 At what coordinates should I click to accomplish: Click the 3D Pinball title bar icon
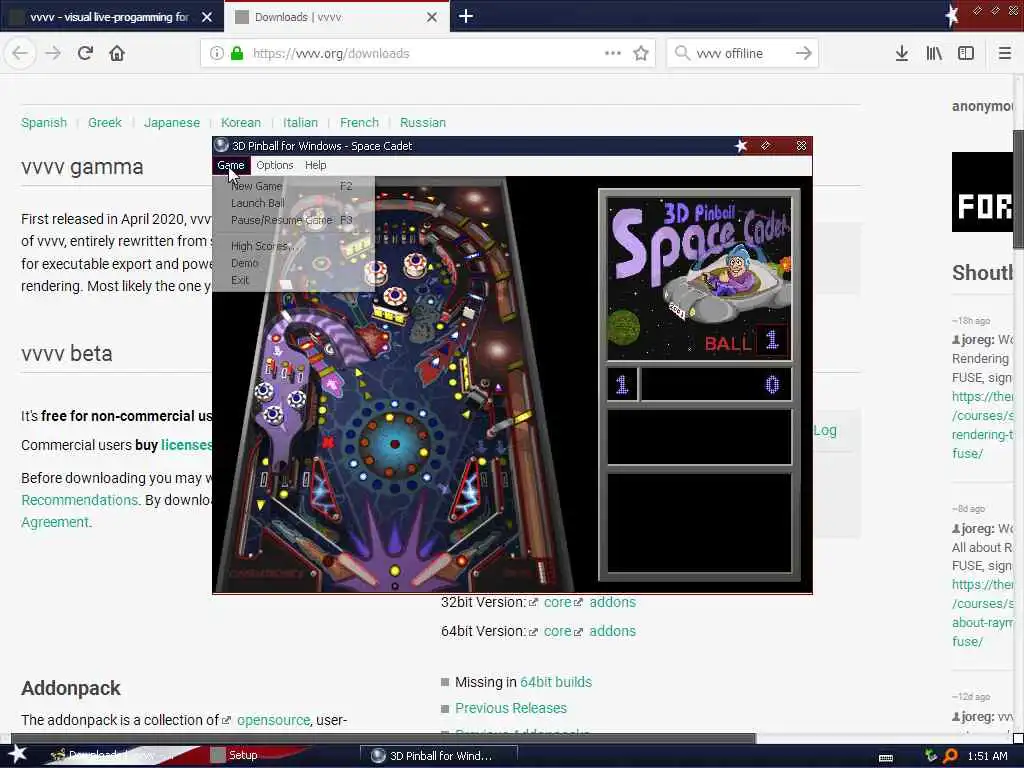[221, 146]
